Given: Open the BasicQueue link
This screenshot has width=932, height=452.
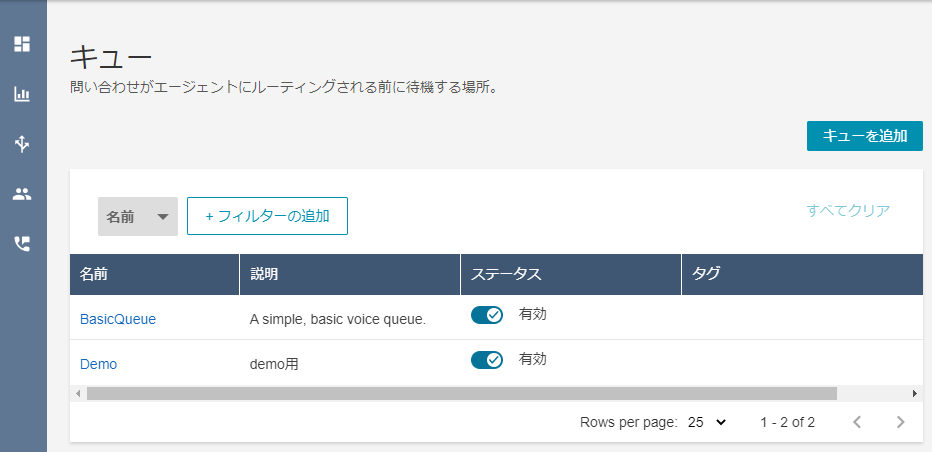Looking at the screenshot, I should 118,319.
